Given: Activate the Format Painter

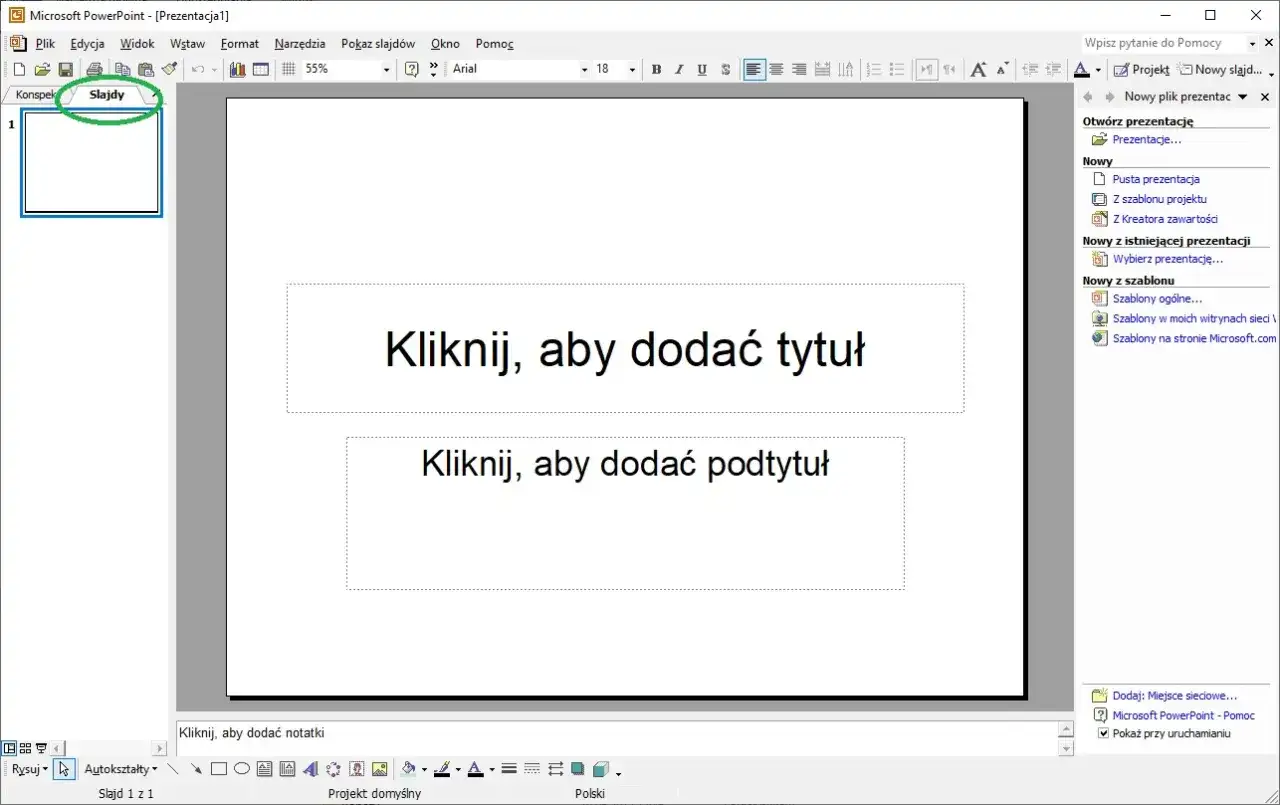Looking at the screenshot, I should [x=169, y=69].
